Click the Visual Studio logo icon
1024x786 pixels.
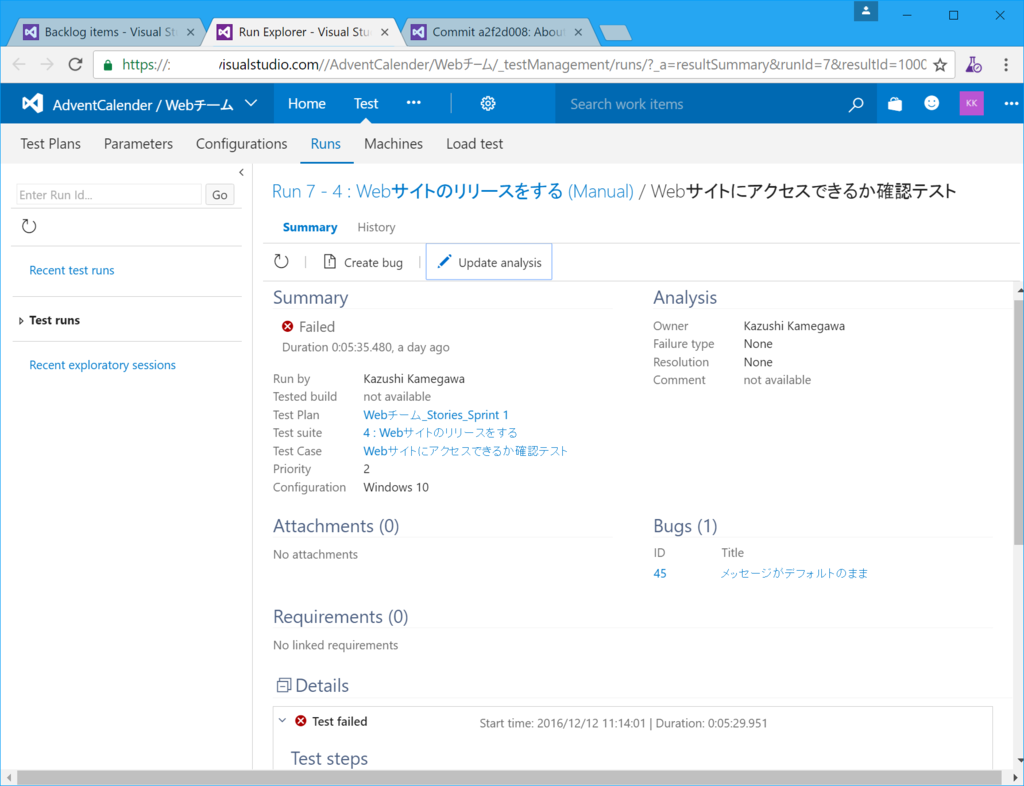pyautogui.click(x=32, y=103)
